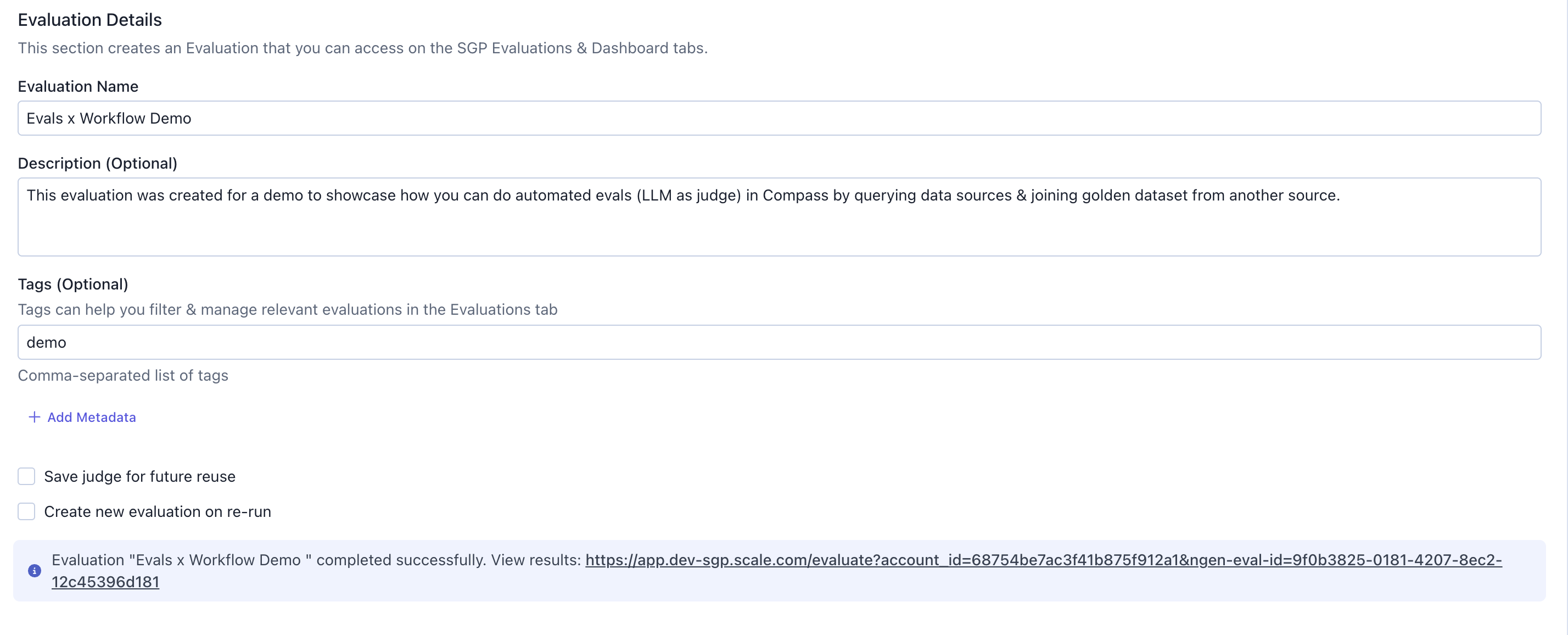The height and width of the screenshot is (635, 1568).
Task: Click the demo tag value
Action: click(x=46, y=342)
